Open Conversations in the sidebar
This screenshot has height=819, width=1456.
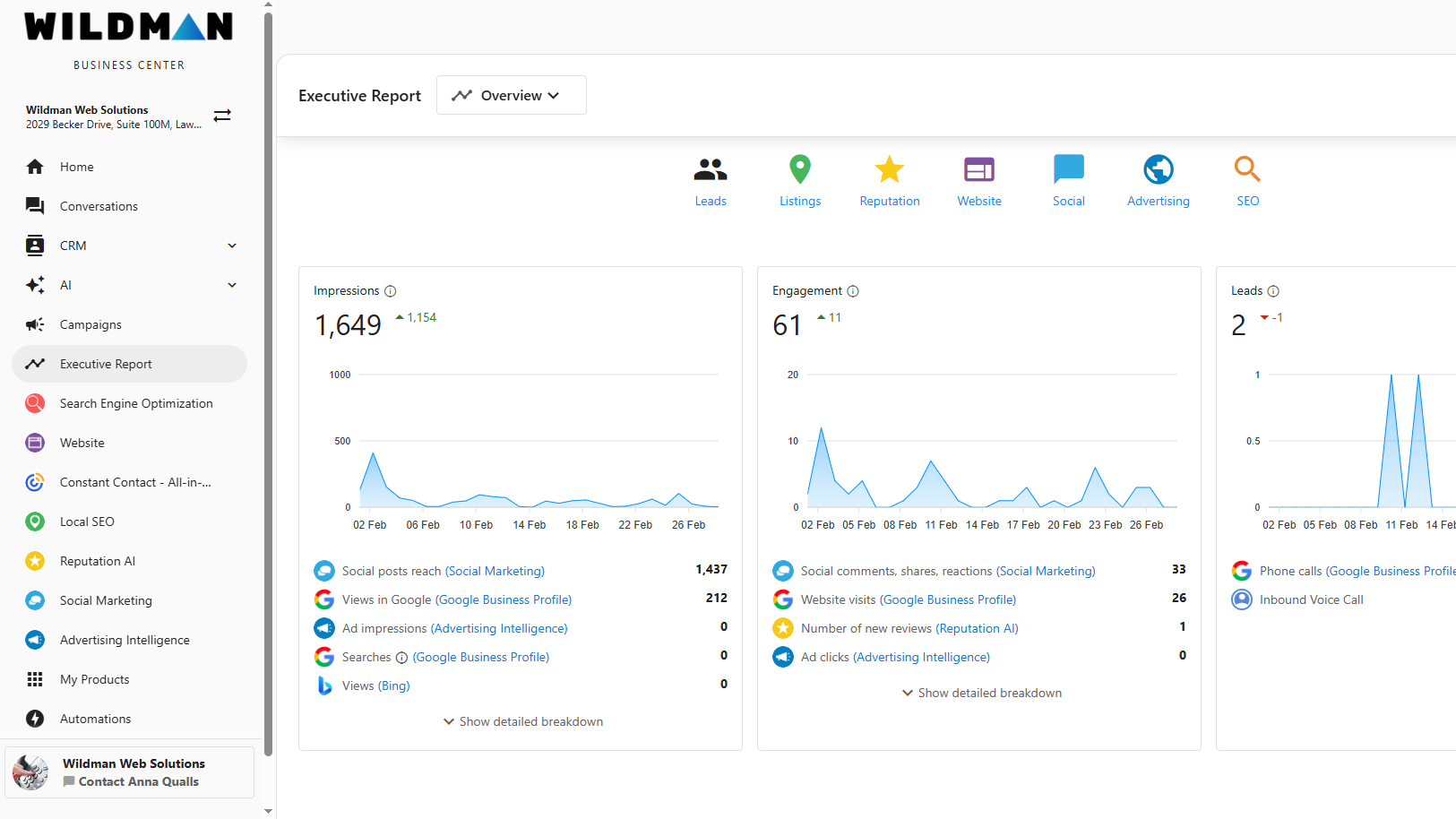click(x=129, y=206)
